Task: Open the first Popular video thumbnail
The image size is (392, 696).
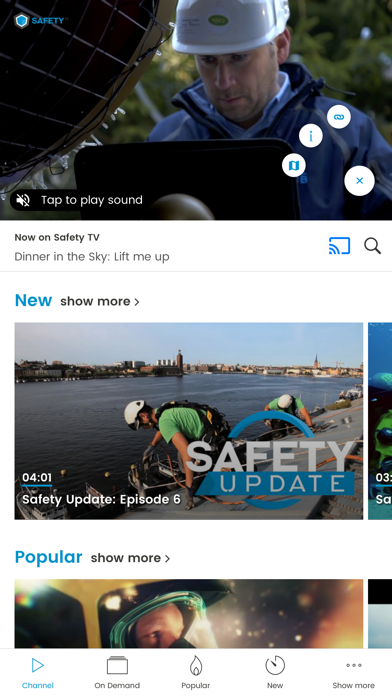Action: (x=189, y=613)
